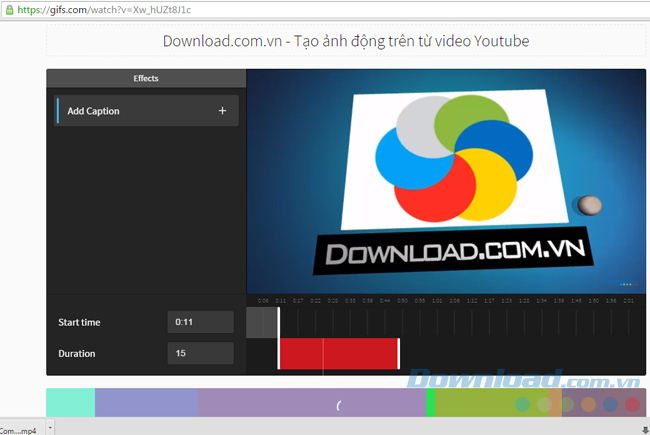Click the download arrow icon in bottom bar
The height and width of the screenshot is (435, 650).
click(644, 429)
